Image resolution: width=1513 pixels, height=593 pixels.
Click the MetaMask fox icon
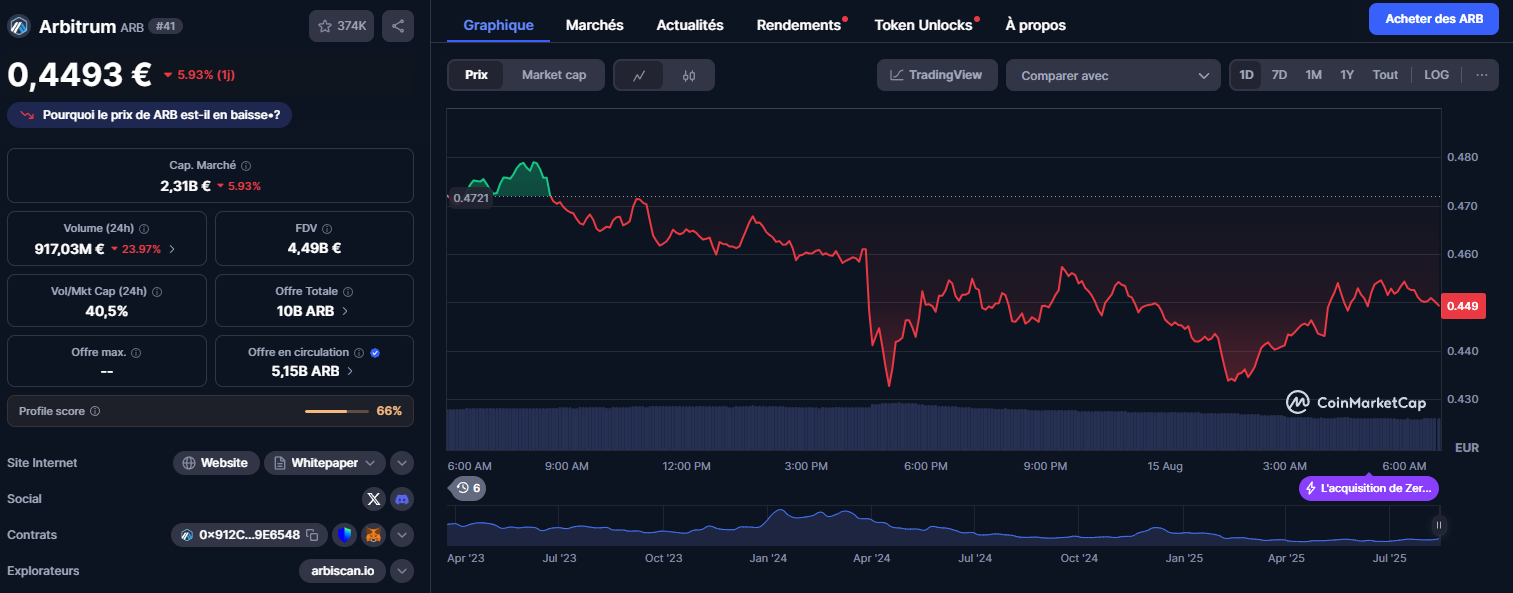373,535
